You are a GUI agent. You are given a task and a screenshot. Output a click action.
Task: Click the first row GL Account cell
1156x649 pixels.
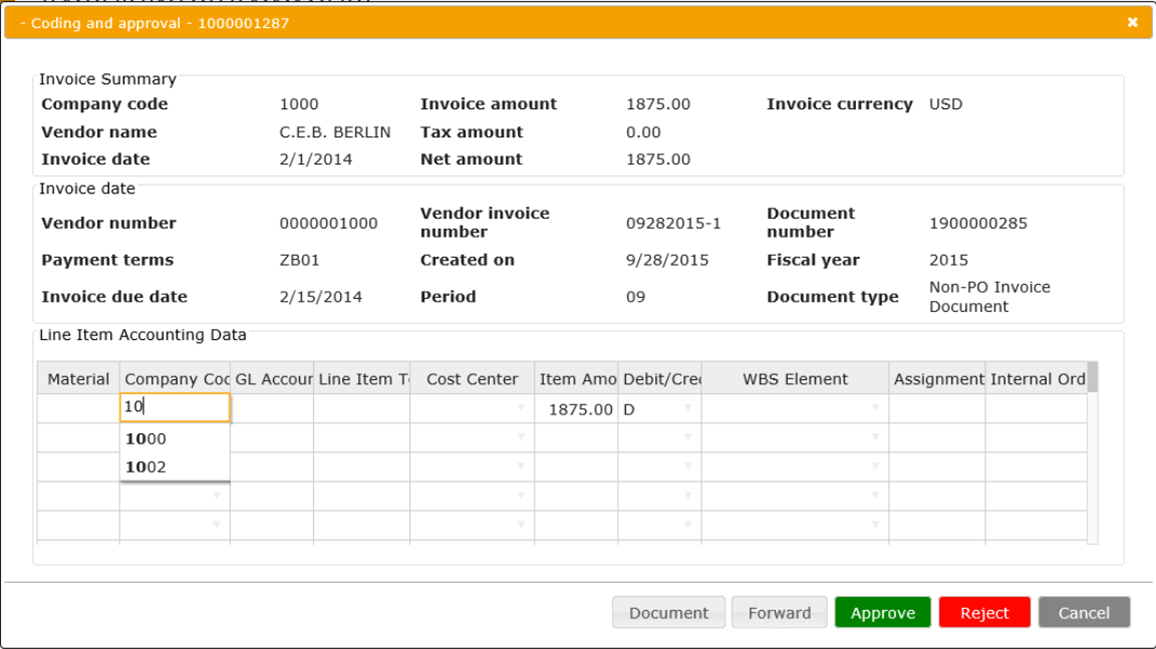(272, 409)
